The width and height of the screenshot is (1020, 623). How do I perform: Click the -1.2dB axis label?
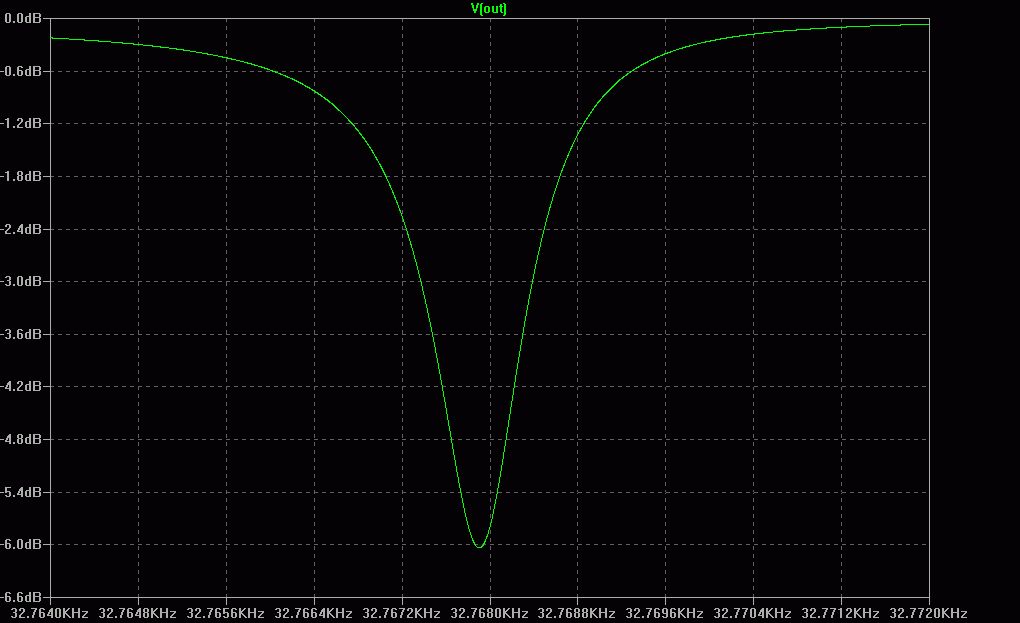21,124
